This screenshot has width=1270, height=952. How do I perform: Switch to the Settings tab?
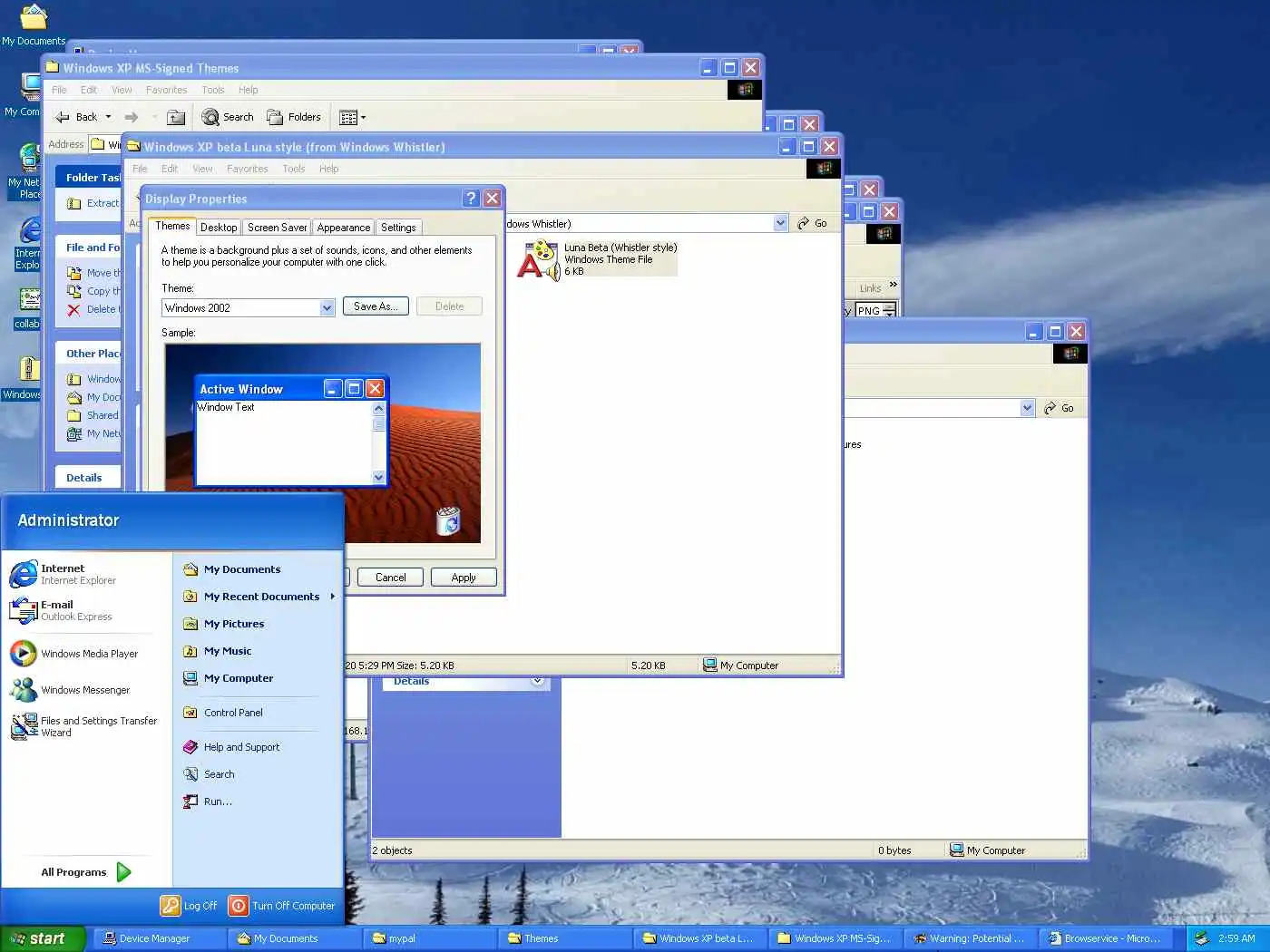pos(398,228)
